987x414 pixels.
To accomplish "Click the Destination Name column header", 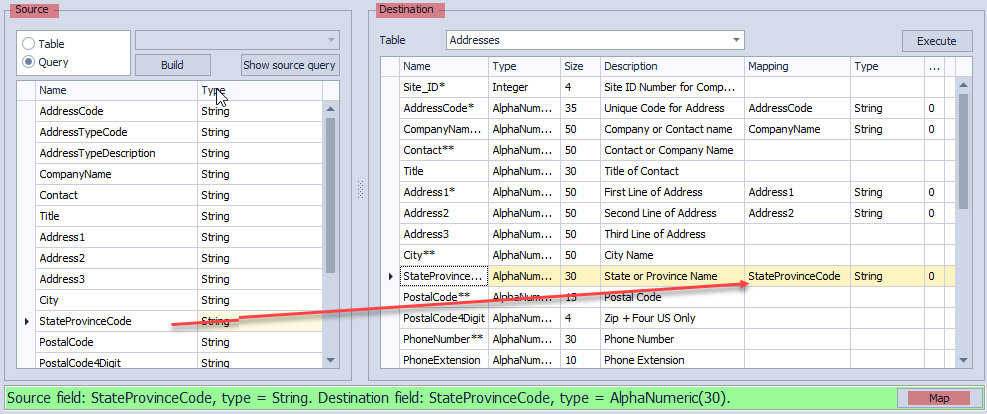I will [444, 66].
